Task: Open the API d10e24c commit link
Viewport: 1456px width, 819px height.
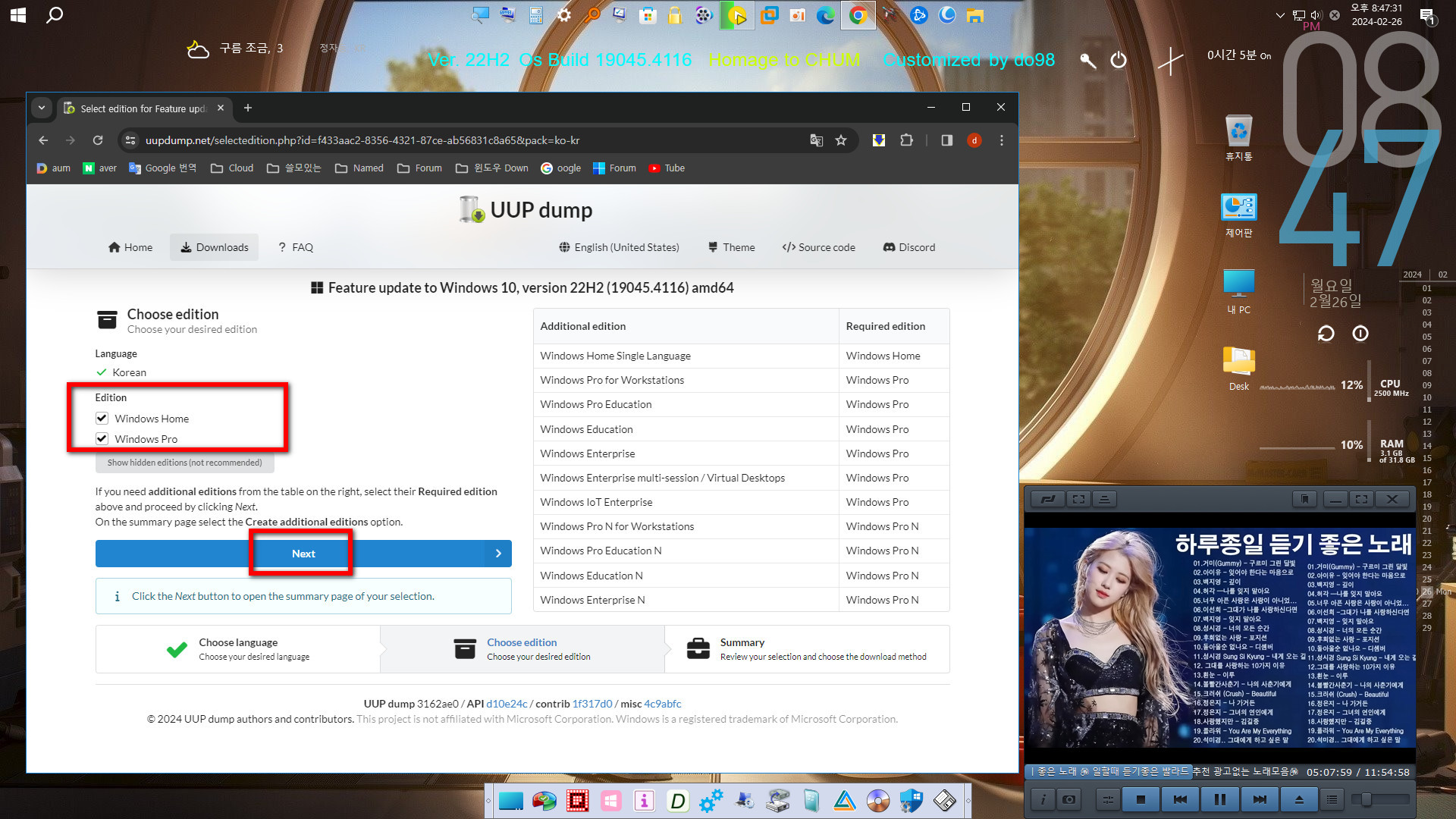Action: (x=507, y=704)
